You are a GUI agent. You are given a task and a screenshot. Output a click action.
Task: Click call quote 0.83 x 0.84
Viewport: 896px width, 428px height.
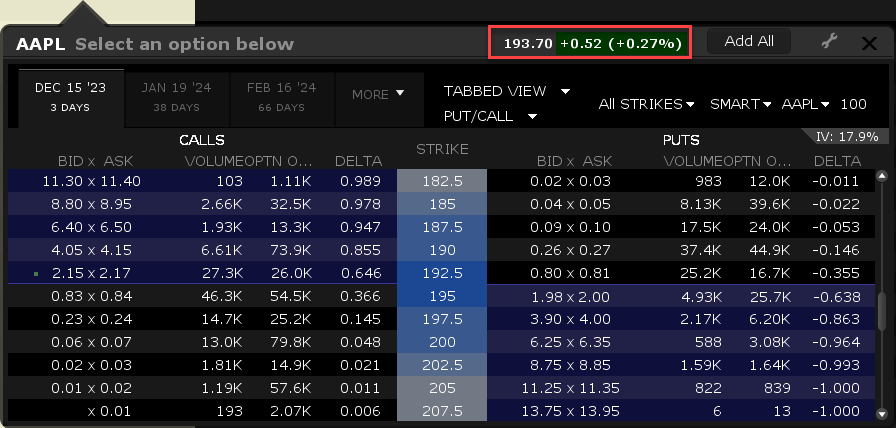[91, 296]
